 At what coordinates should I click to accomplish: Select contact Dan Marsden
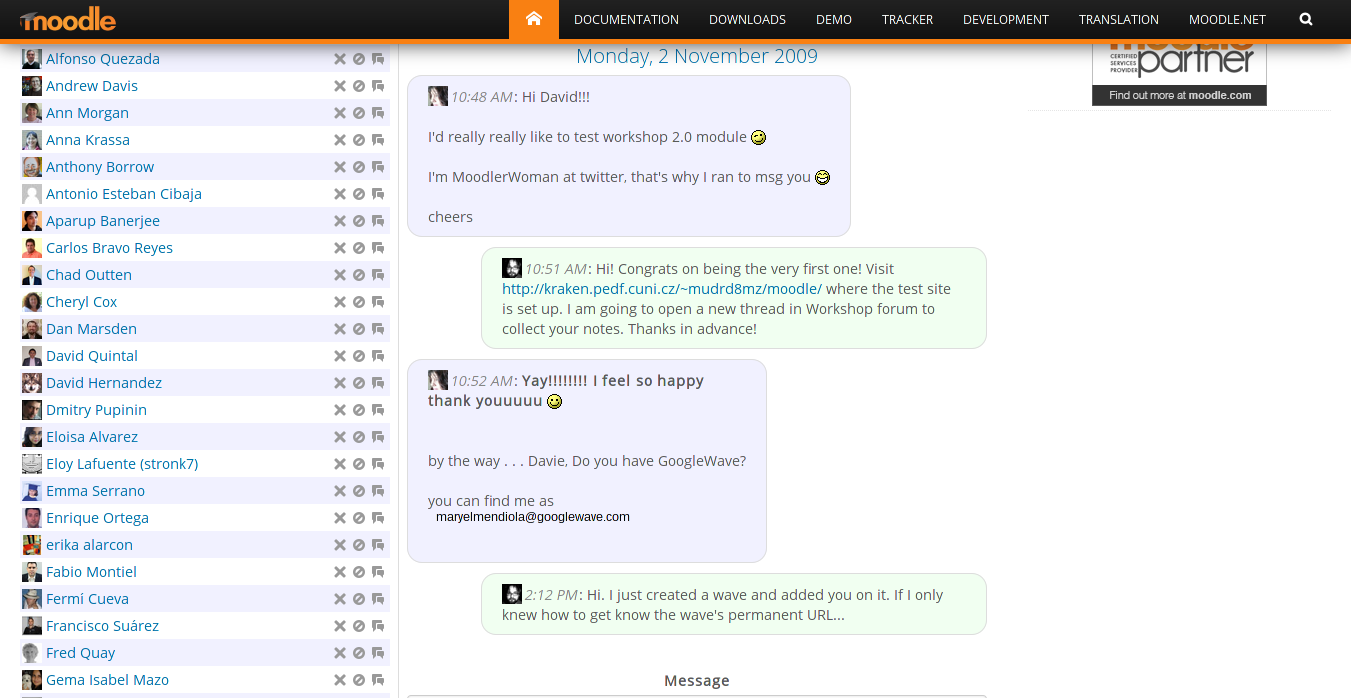tap(91, 329)
